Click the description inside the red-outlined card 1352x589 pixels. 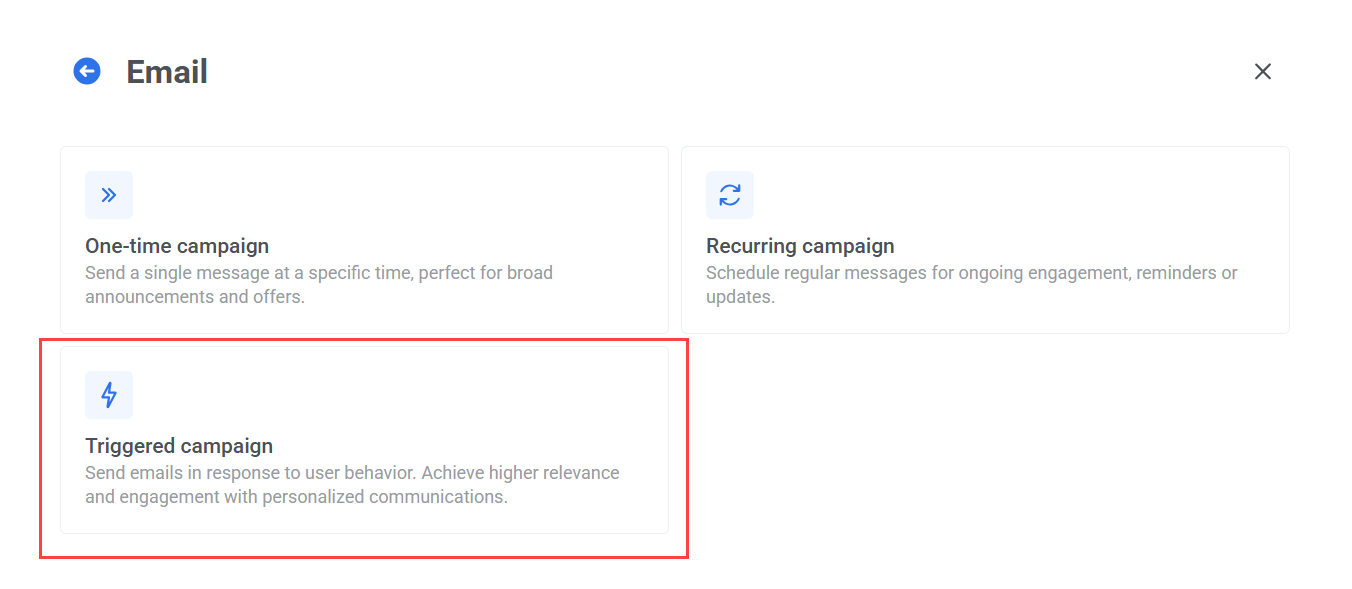tap(352, 484)
